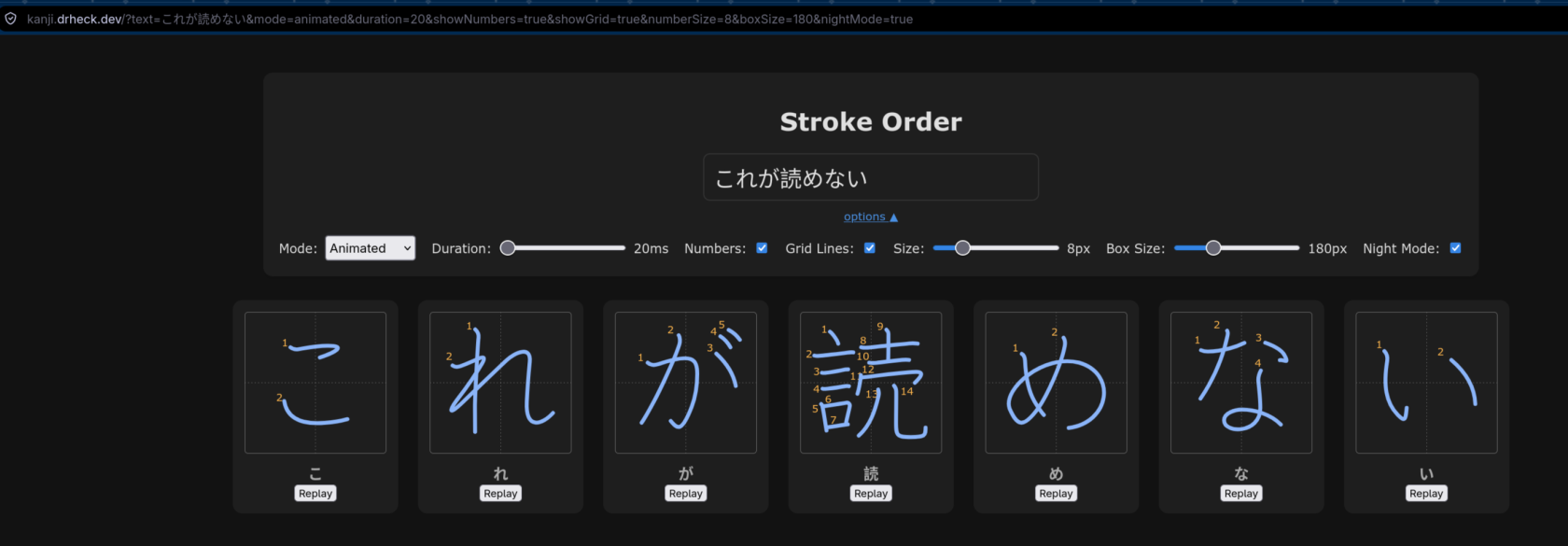
Task: Click the い label under last card
Action: [1426, 473]
